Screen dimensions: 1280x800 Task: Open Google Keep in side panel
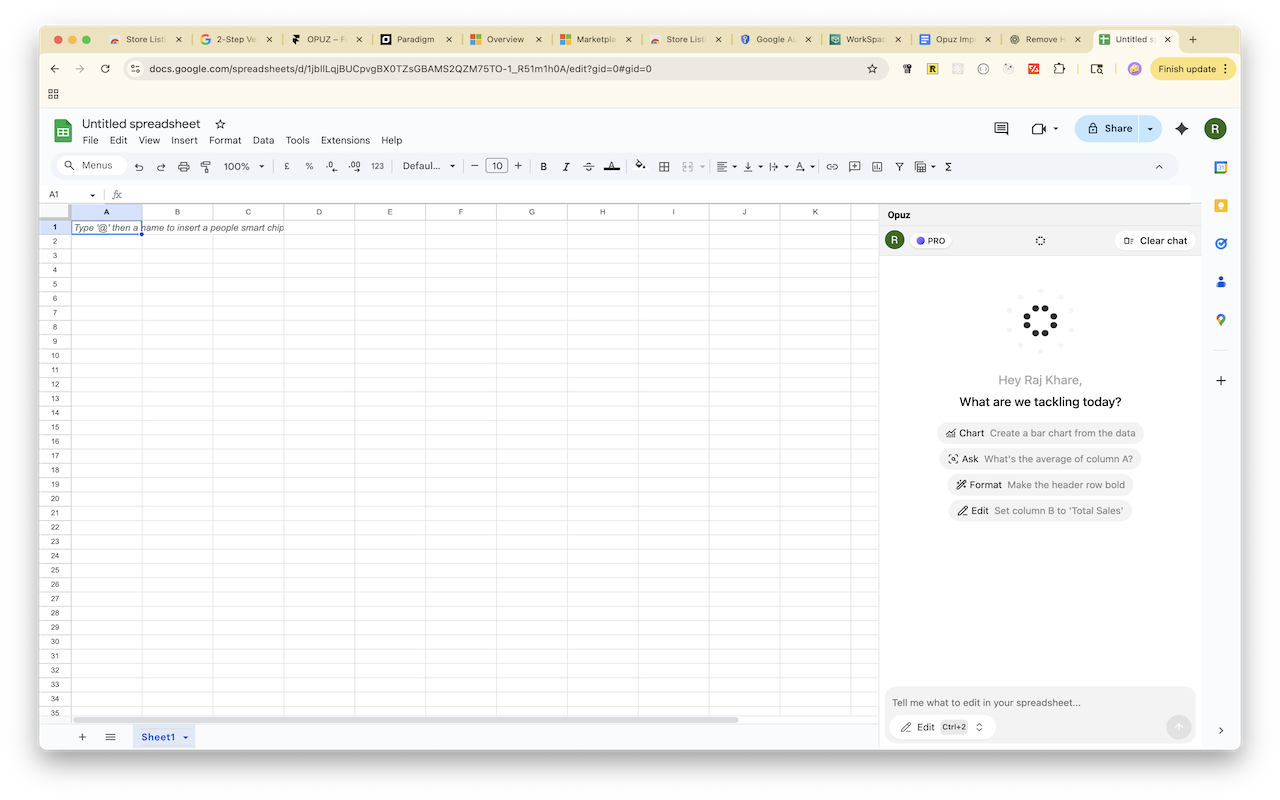1220,206
